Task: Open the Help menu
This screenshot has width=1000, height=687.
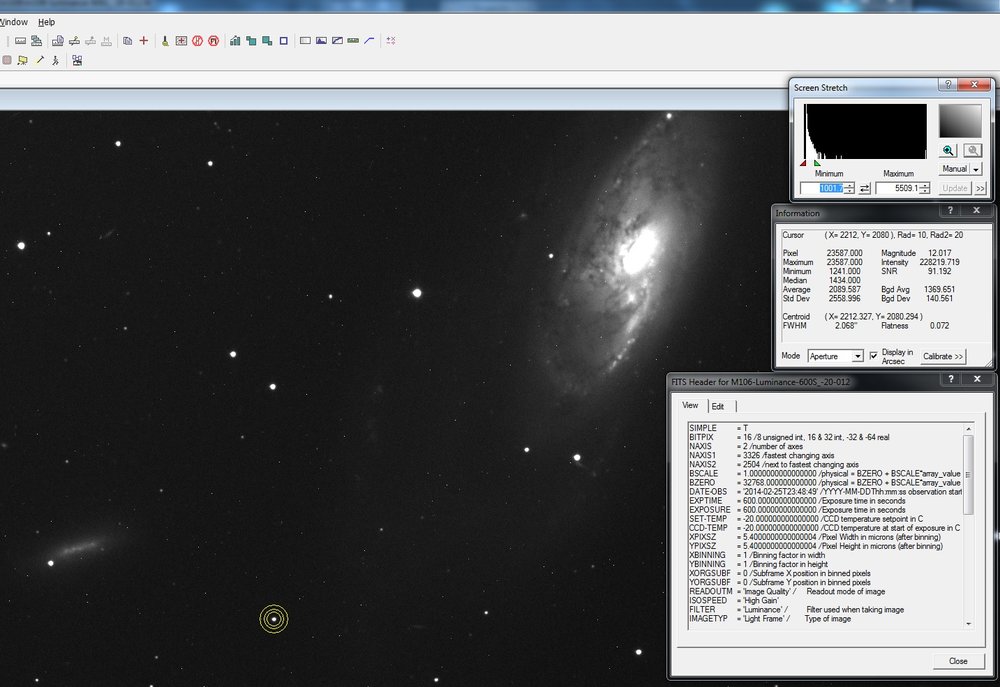Action: [x=45, y=21]
